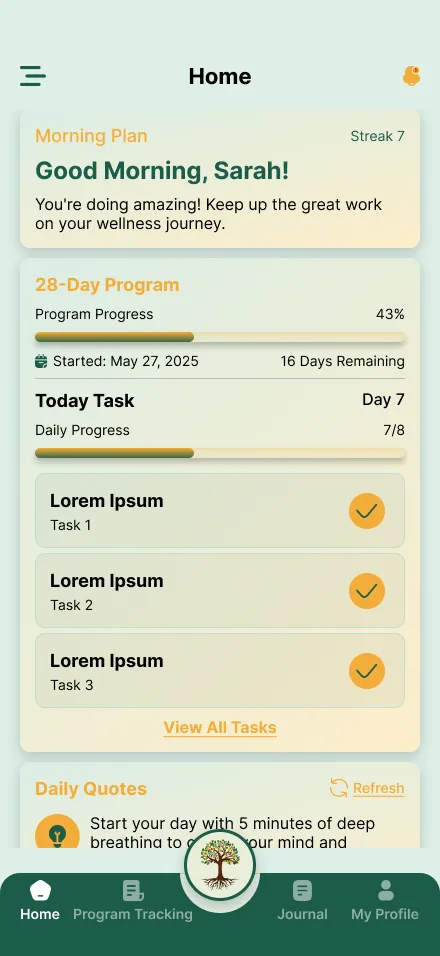Open the Lorem Ipsum Task 2 card
This screenshot has width=440, height=956.
(220, 591)
